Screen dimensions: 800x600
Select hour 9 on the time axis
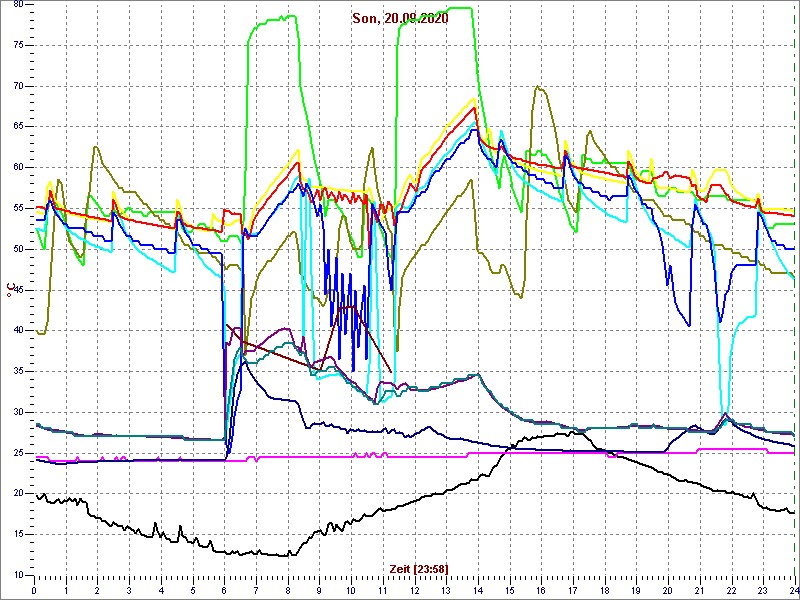[x=319, y=590]
